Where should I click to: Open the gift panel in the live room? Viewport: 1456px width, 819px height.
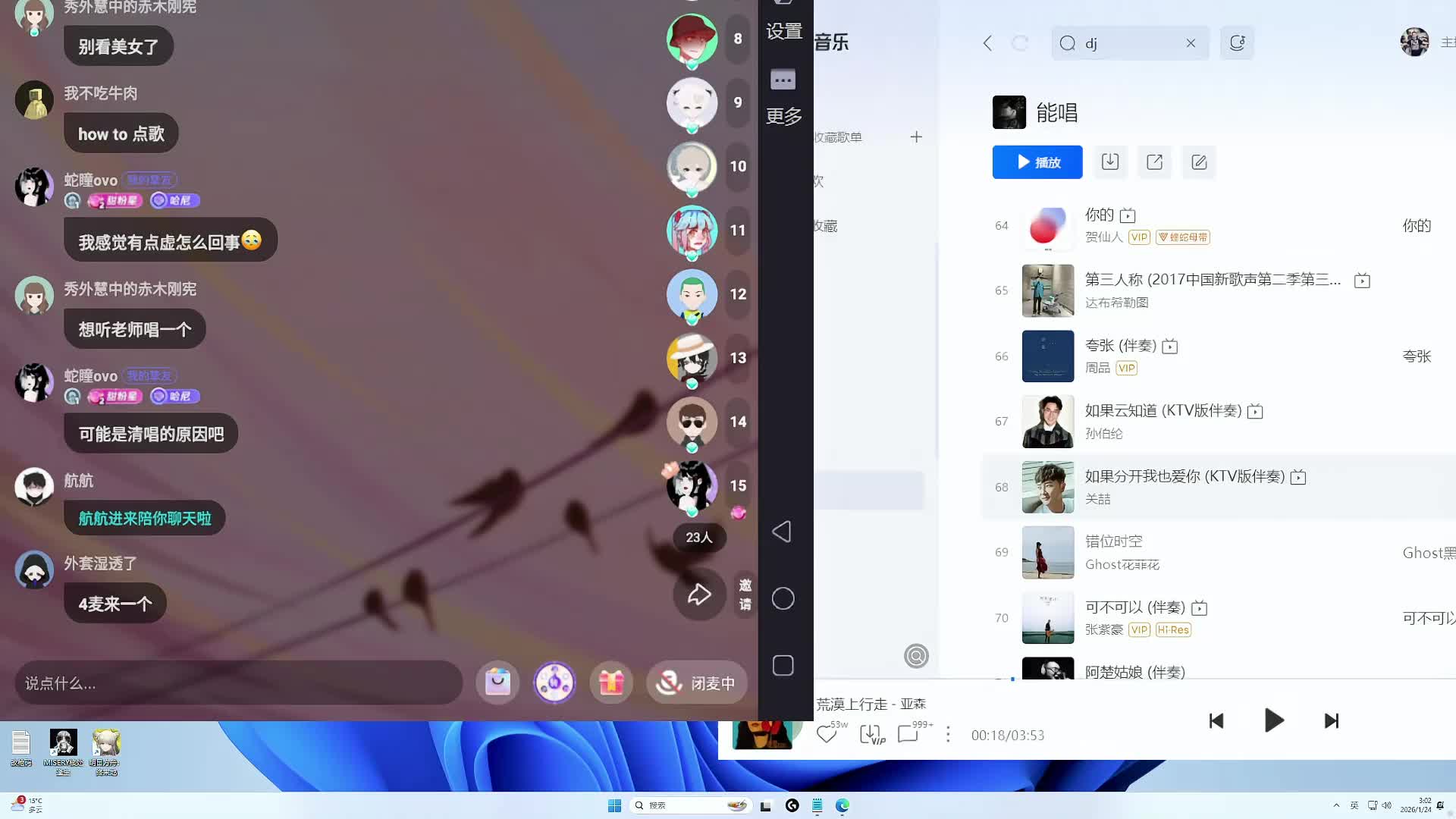pyautogui.click(x=611, y=682)
